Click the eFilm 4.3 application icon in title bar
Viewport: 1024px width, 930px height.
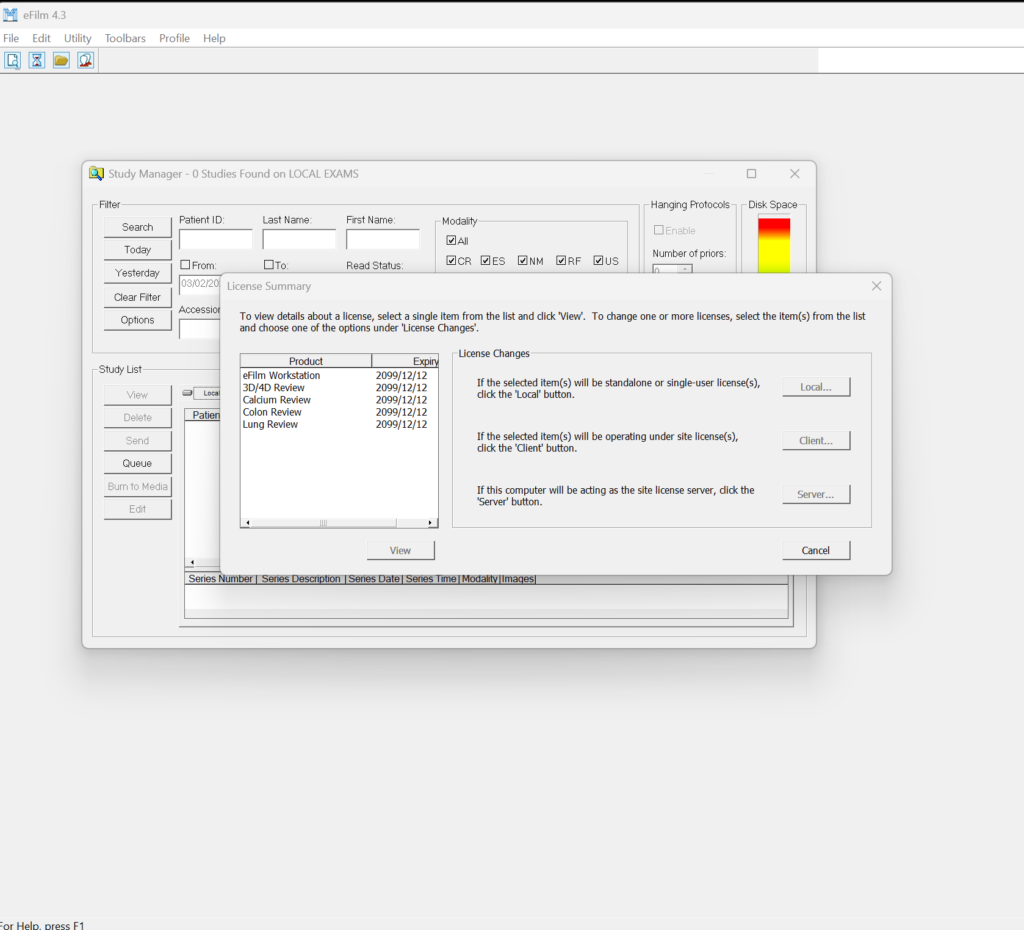(10, 14)
